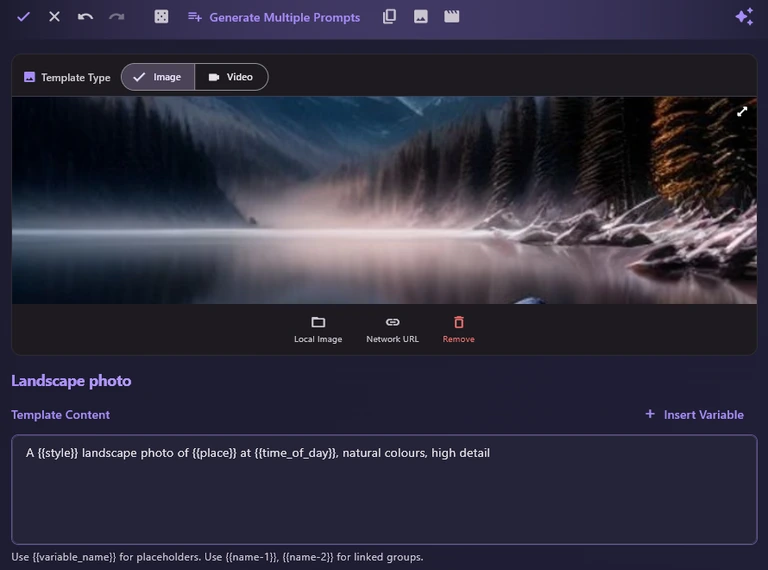Image resolution: width=768 pixels, height=570 pixels.
Task: Choose Local Image source
Action: click(318, 330)
